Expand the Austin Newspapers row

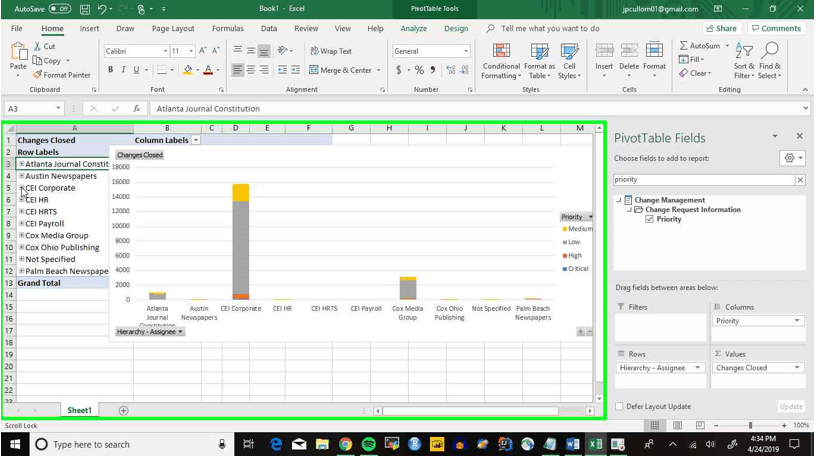[x=21, y=176]
